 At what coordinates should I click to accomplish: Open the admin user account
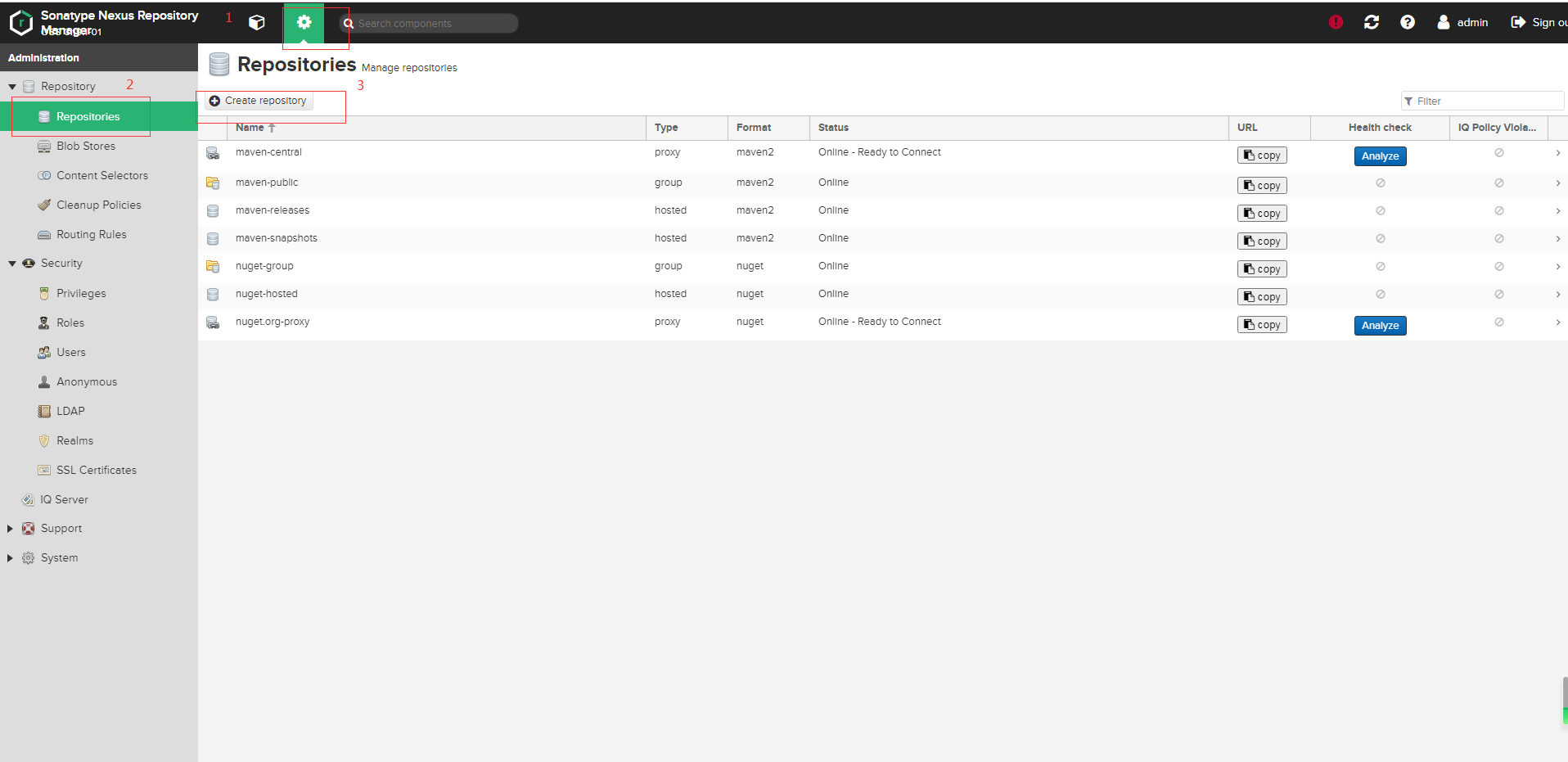click(x=1463, y=22)
